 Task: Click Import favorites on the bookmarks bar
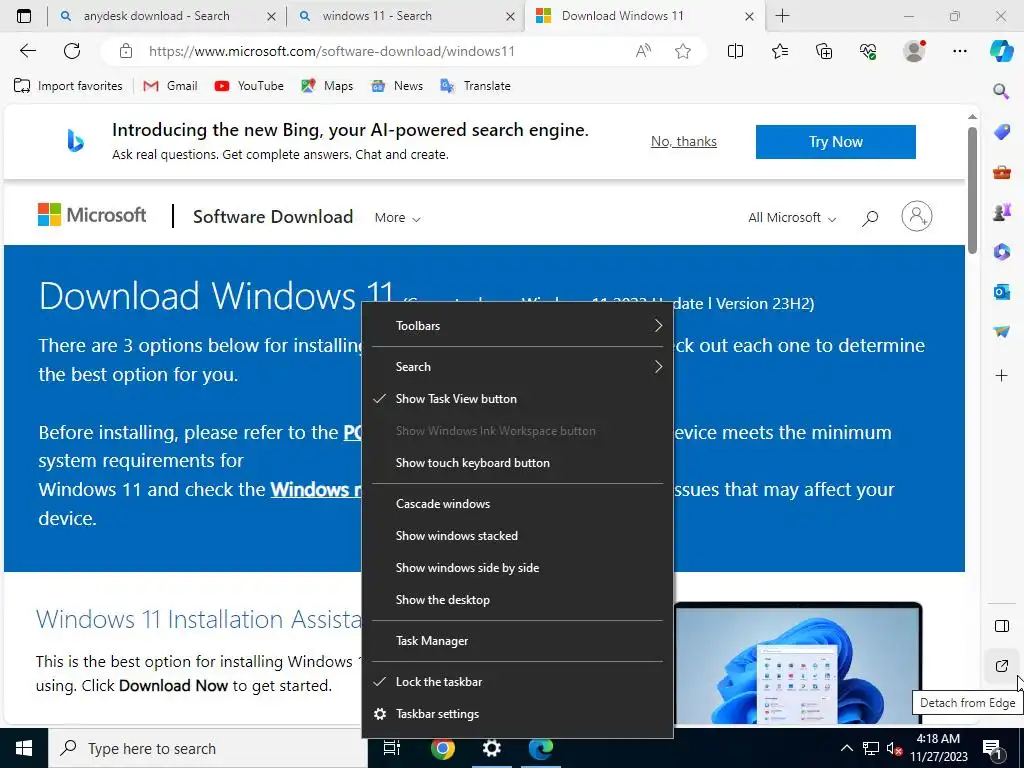68,86
